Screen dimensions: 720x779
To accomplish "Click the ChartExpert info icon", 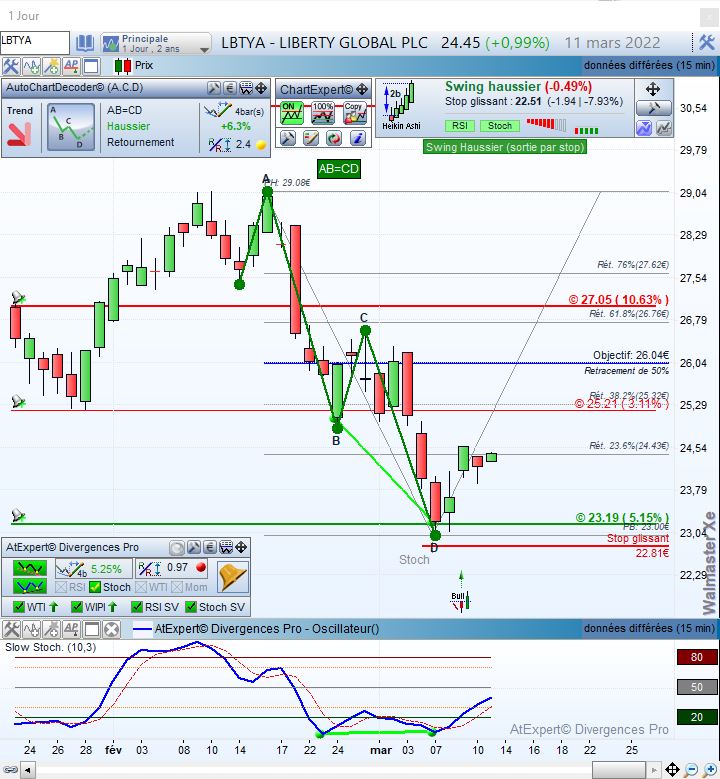I will point(358,138).
